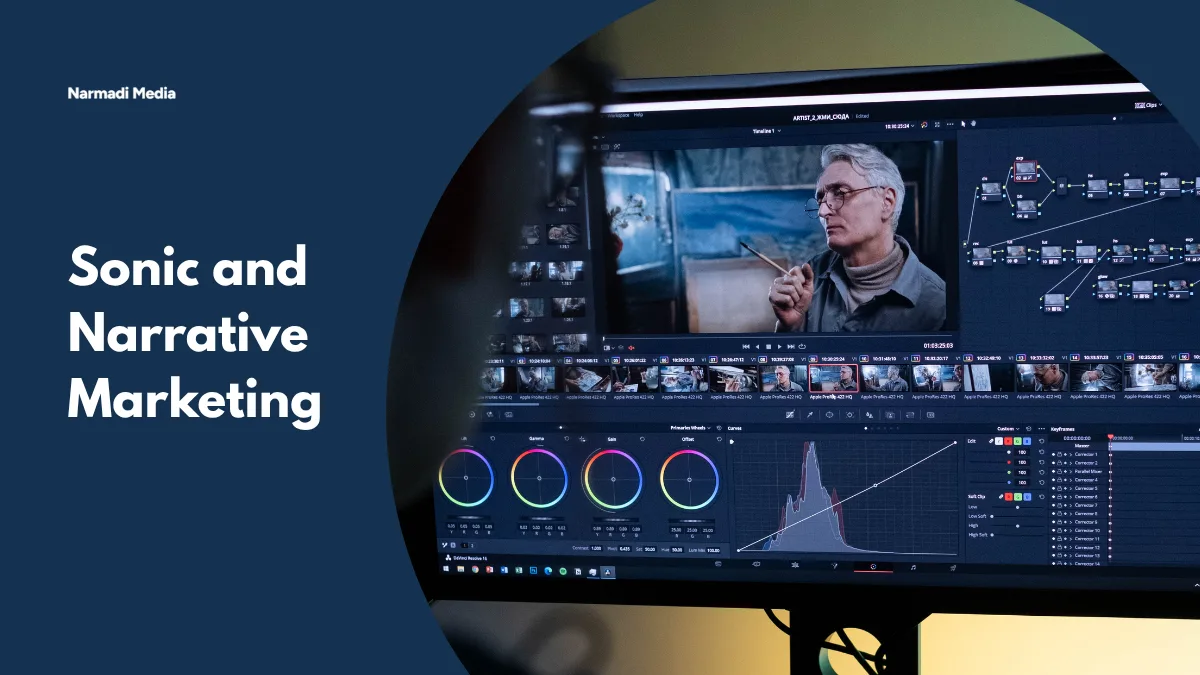Open the Deliver rocket page icon
The width and height of the screenshot is (1200, 675).
click(x=952, y=567)
